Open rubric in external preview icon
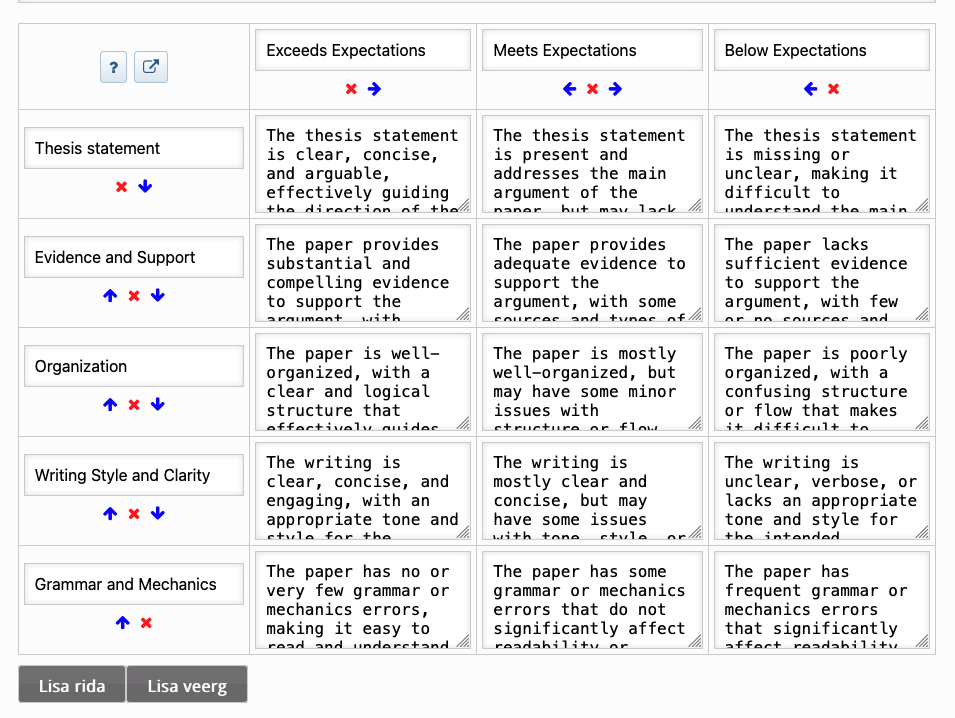 click(150, 67)
